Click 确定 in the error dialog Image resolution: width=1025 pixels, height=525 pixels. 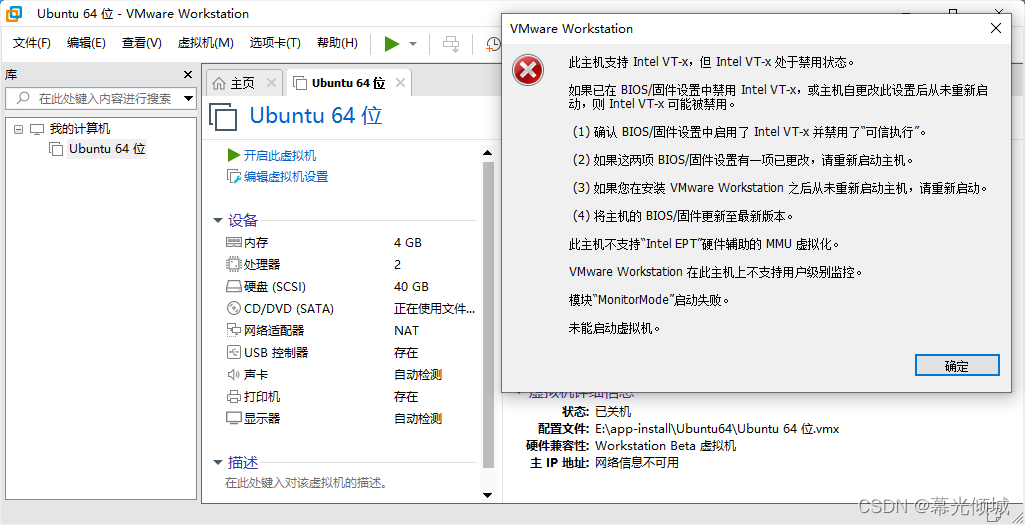pos(957,366)
